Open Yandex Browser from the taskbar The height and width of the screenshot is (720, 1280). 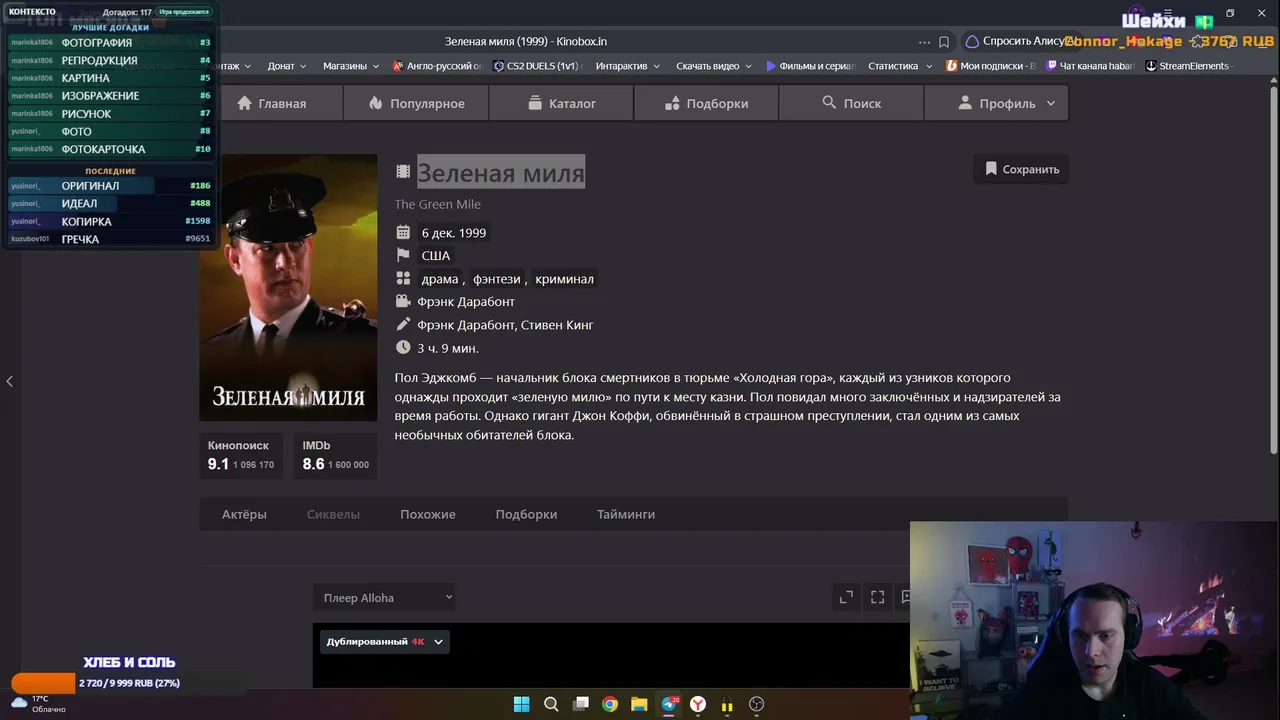coord(698,704)
